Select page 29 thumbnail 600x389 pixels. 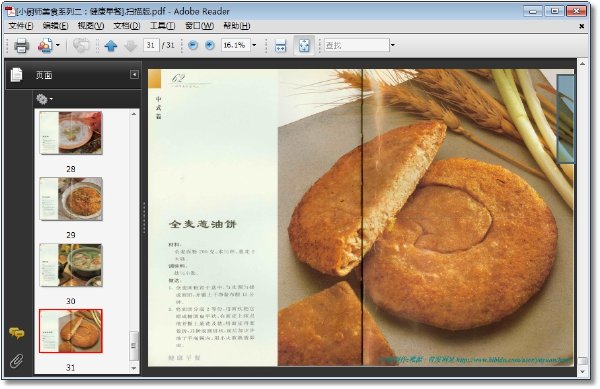click(x=71, y=199)
